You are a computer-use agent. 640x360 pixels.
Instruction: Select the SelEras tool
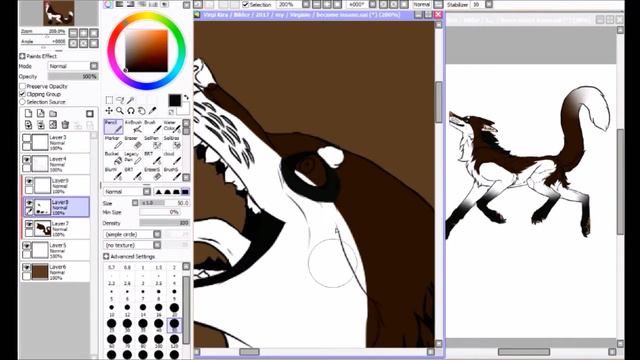pyautogui.click(x=172, y=143)
